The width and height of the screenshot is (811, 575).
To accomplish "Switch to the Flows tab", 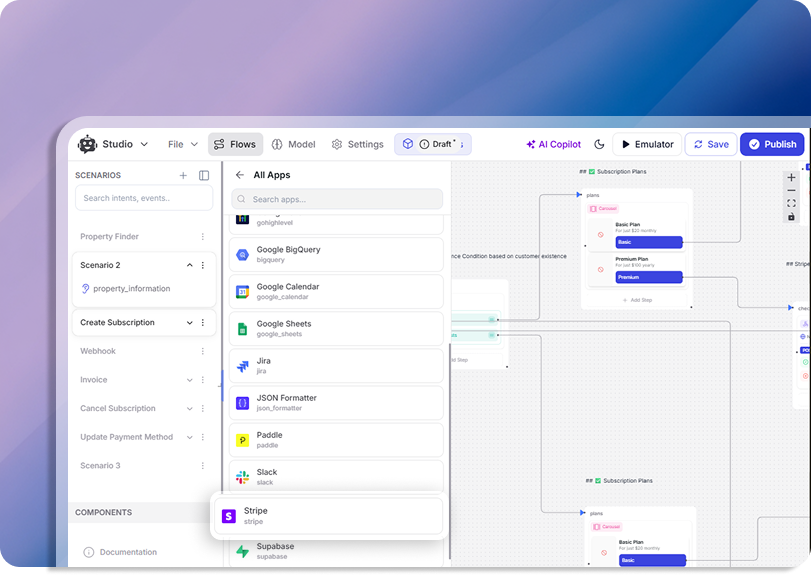I will pos(235,144).
